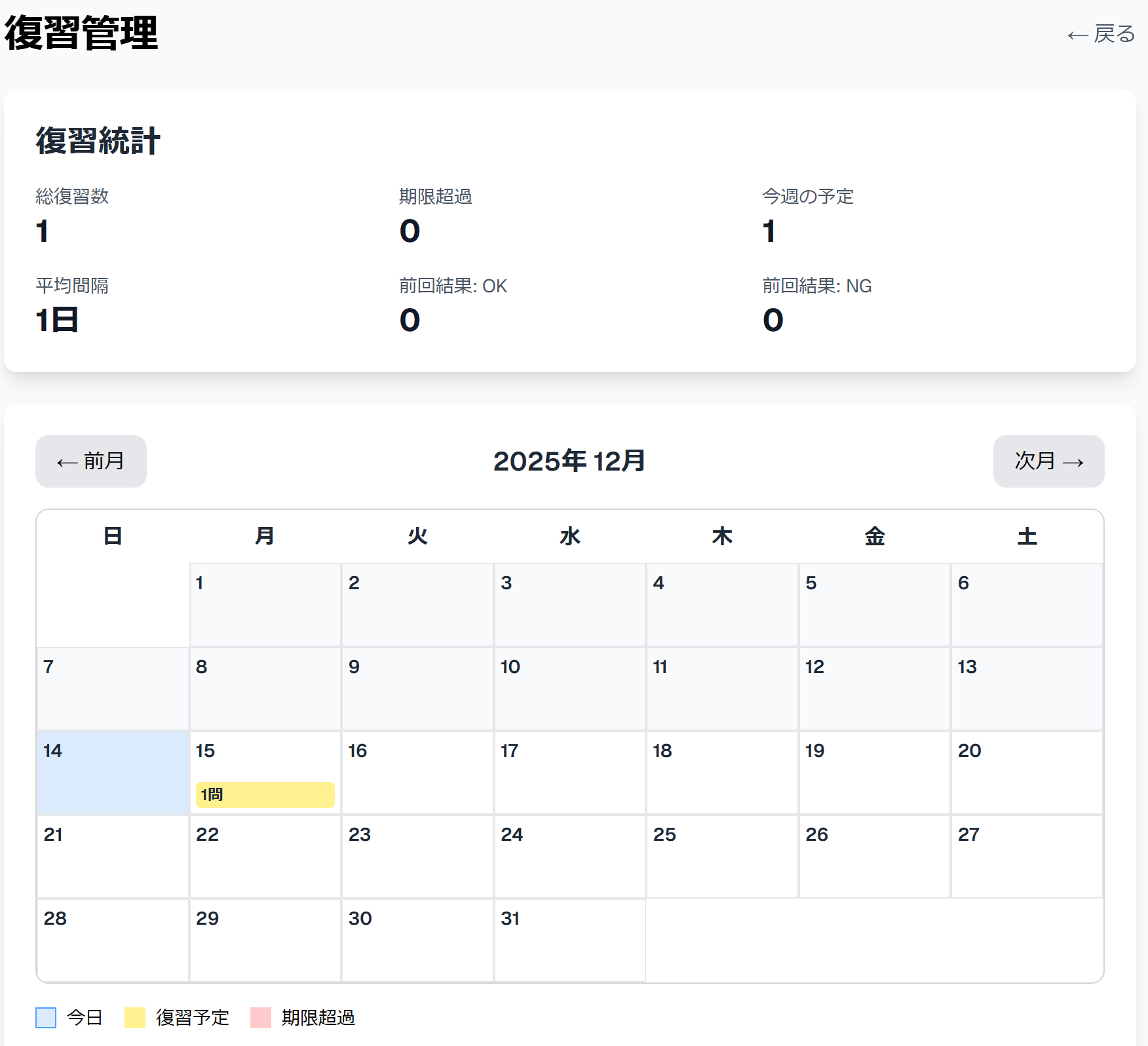This screenshot has height=1046, width=1148.
Task: Click the 月 weekday header
Action: click(265, 536)
